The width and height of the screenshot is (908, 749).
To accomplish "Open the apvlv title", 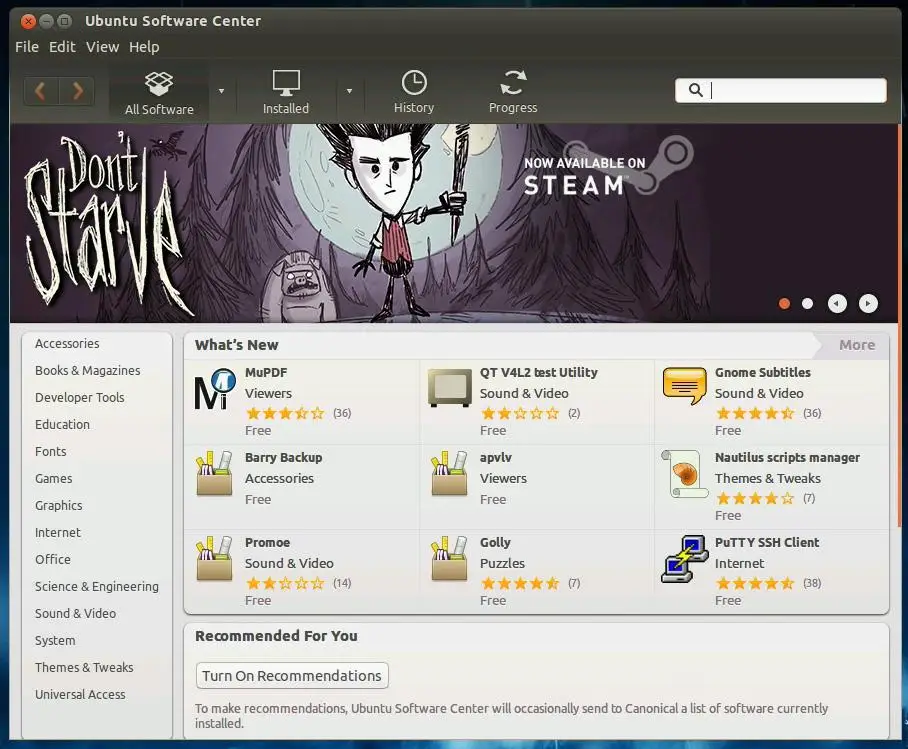I will [496, 458].
